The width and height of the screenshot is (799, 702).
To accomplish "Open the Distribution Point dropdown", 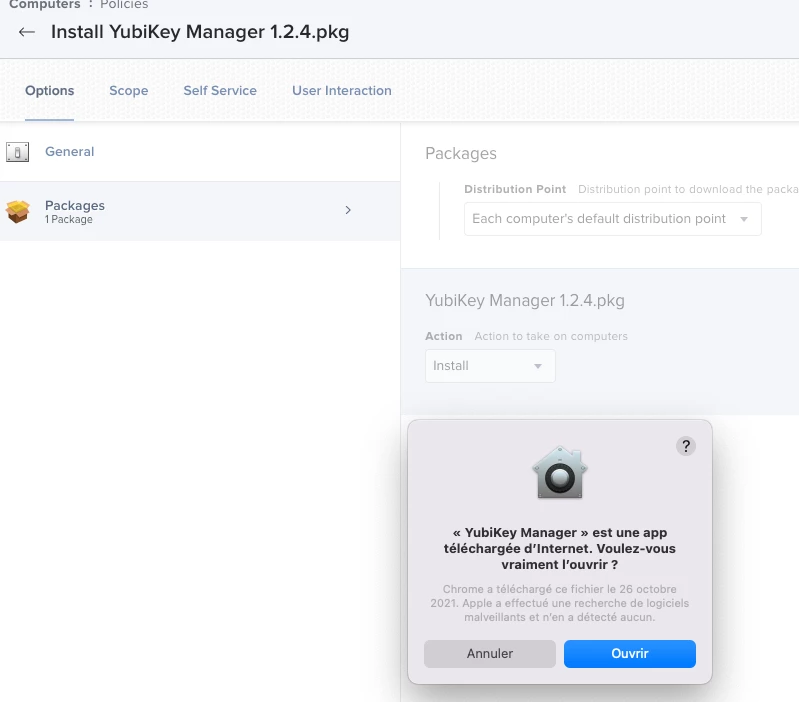I will point(612,219).
